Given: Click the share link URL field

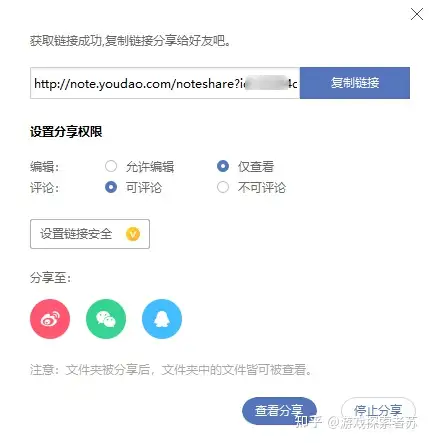Looking at the screenshot, I should click(165, 83).
